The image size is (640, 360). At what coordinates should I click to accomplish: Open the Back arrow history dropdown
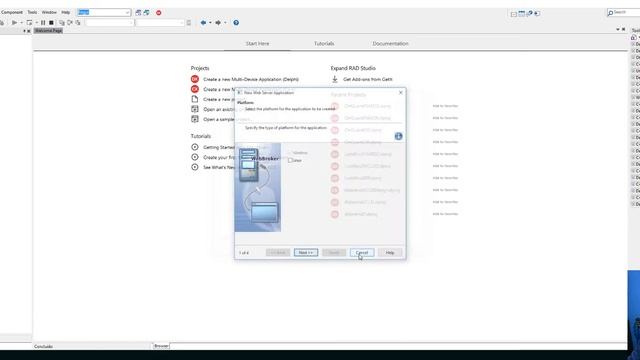210,23
